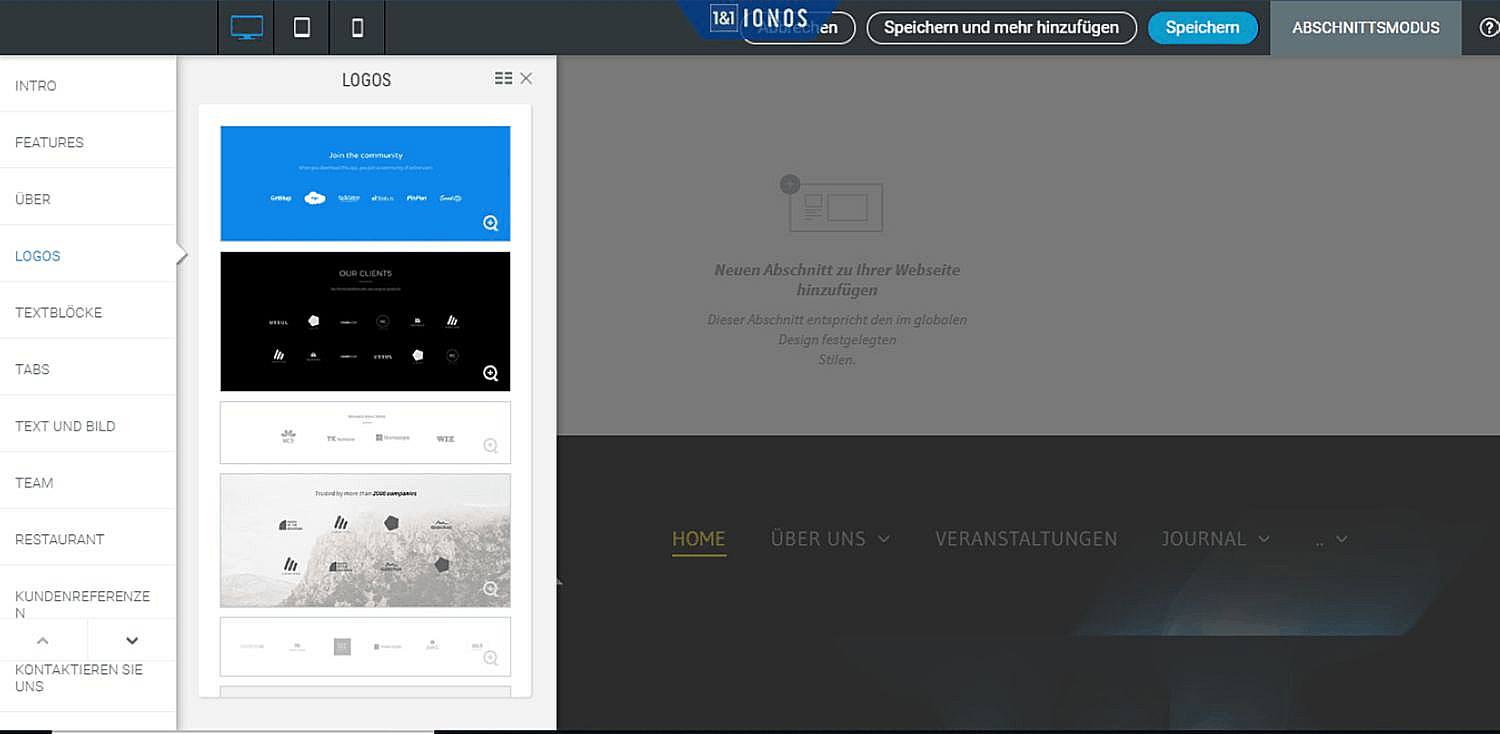Screen dimensions: 1500x734
Task: Expand the ÜBER UNS dropdown chevron
Action: click(884, 539)
